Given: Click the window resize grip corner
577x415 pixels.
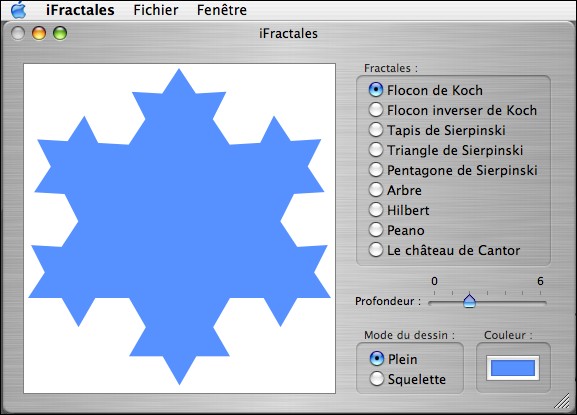Looking at the screenshot, I should coord(562,401).
